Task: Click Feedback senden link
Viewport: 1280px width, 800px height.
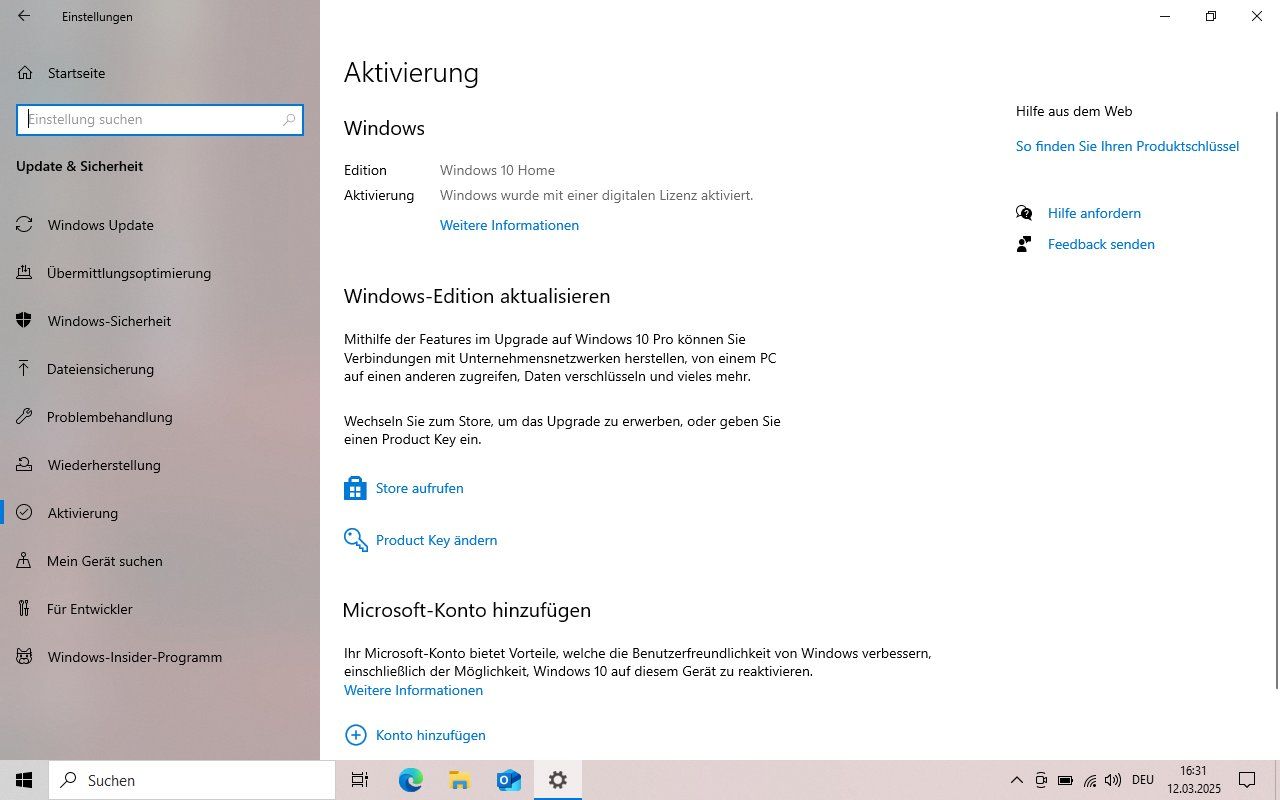Action: (1101, 244)
